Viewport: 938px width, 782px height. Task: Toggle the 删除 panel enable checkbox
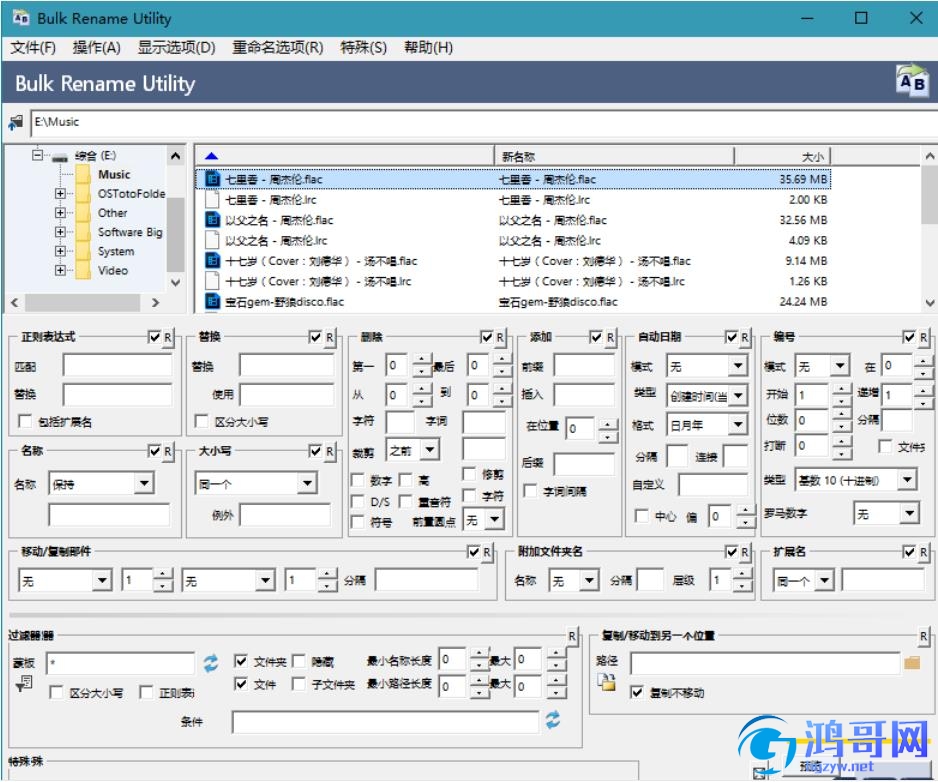486,337
